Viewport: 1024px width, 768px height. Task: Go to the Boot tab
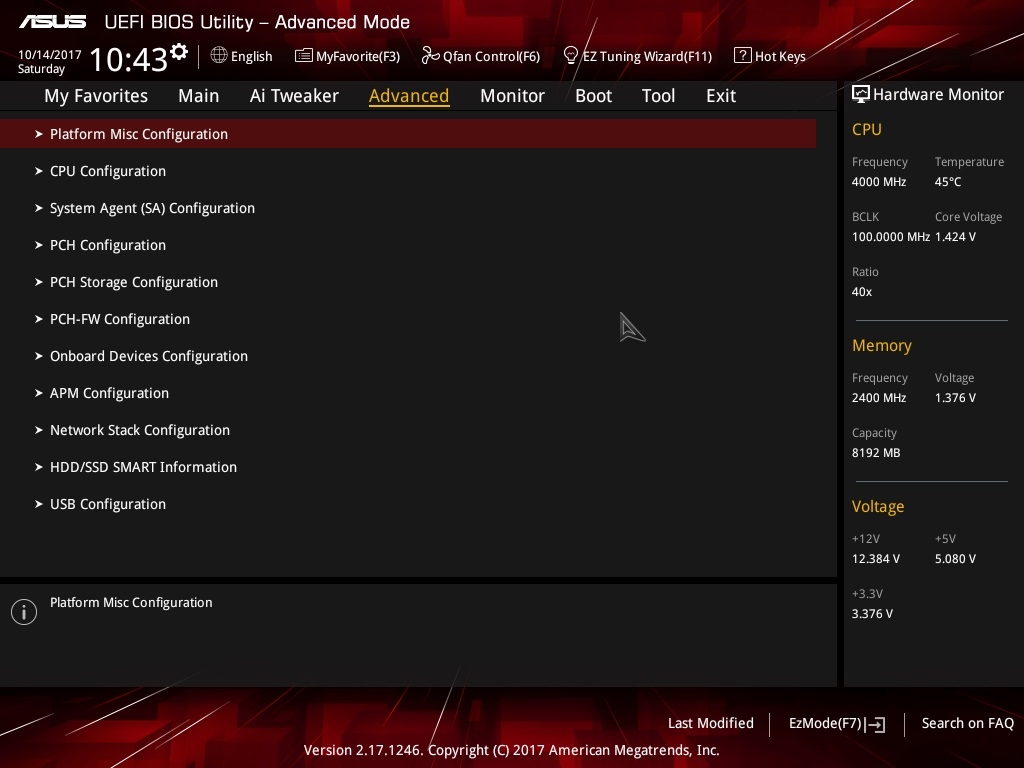click(593, 96)
